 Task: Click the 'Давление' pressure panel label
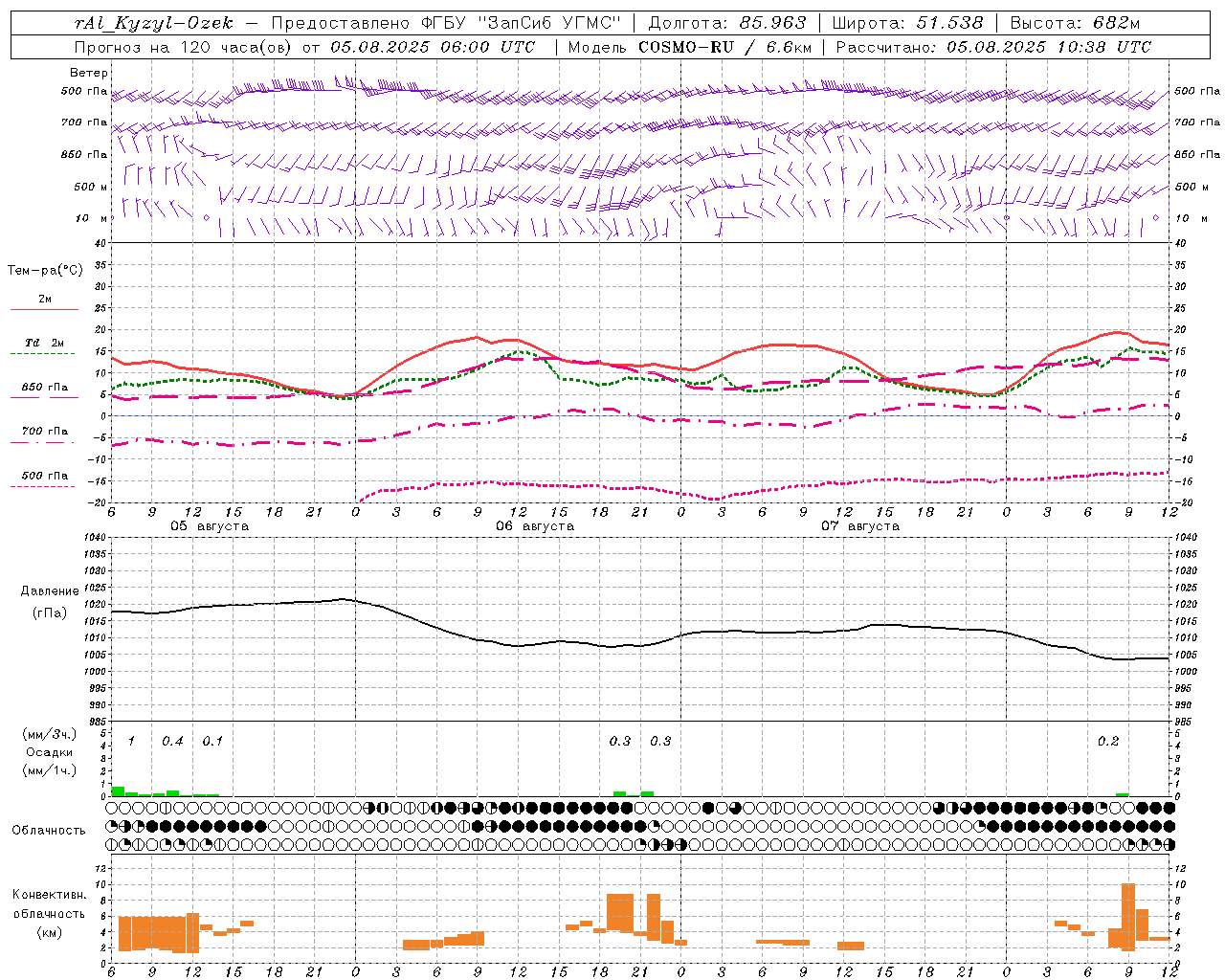[x=50, y=591]
